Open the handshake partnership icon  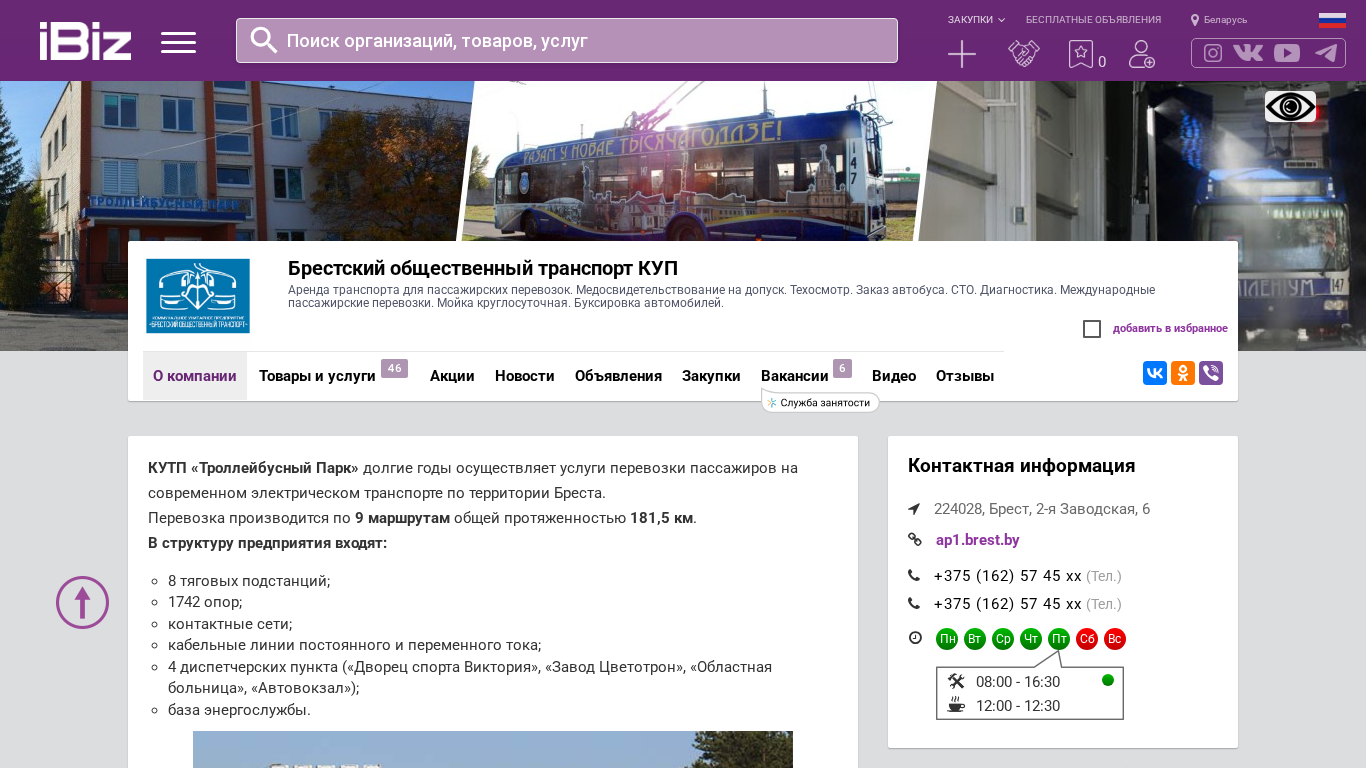pyautogui.click(x=1024, y=54)
